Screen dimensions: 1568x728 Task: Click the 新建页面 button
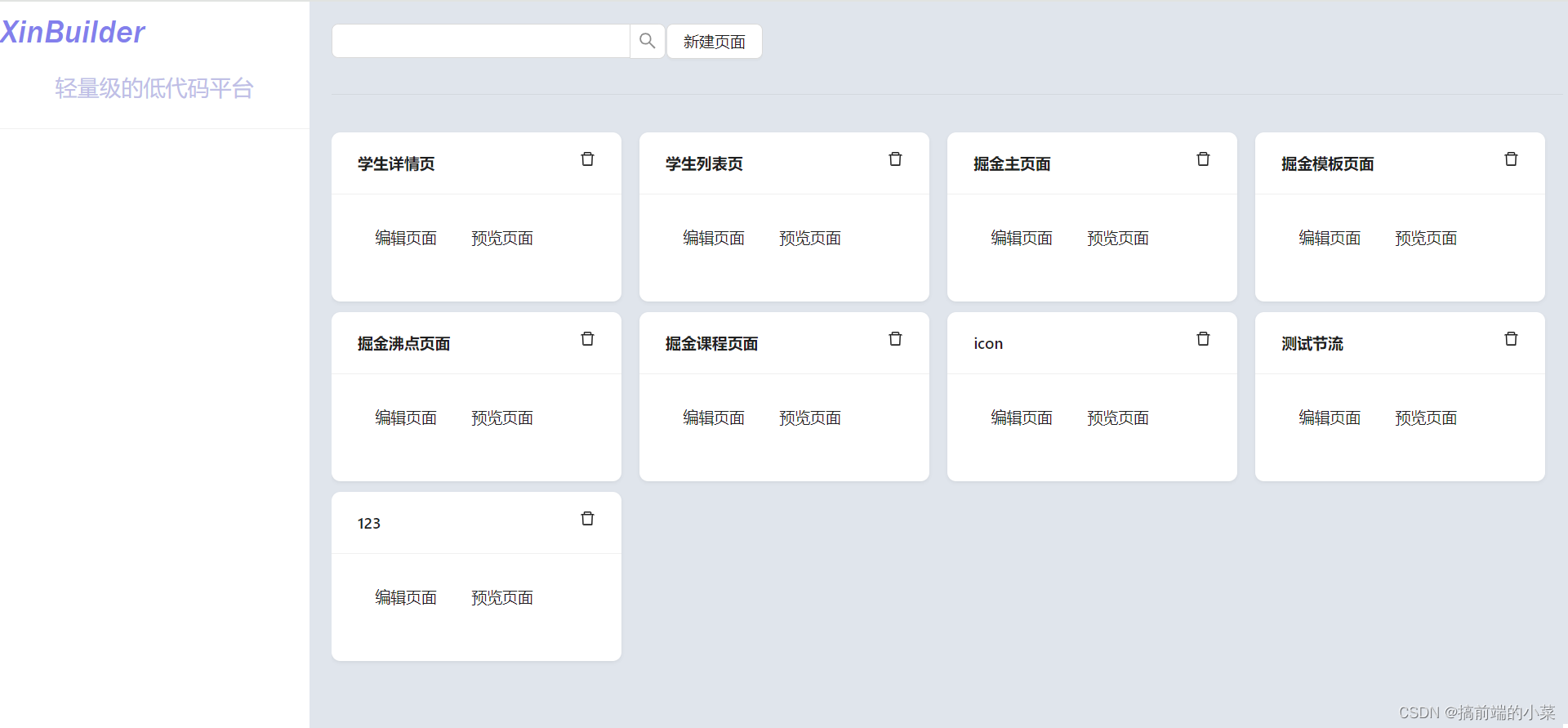point(715,42)
